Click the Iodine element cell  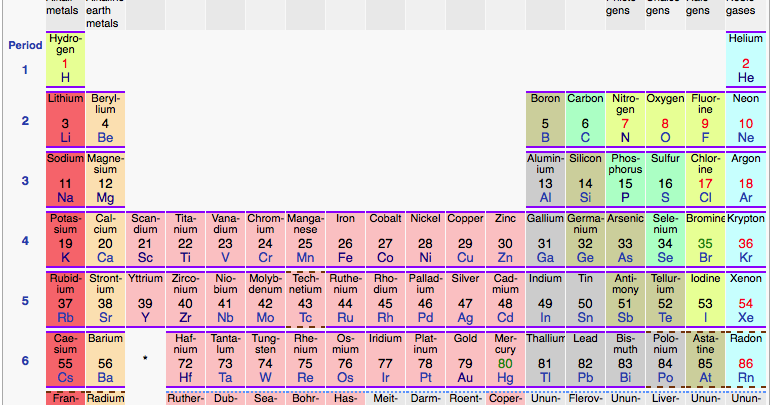pyautogui.click(x=705, y=299)
